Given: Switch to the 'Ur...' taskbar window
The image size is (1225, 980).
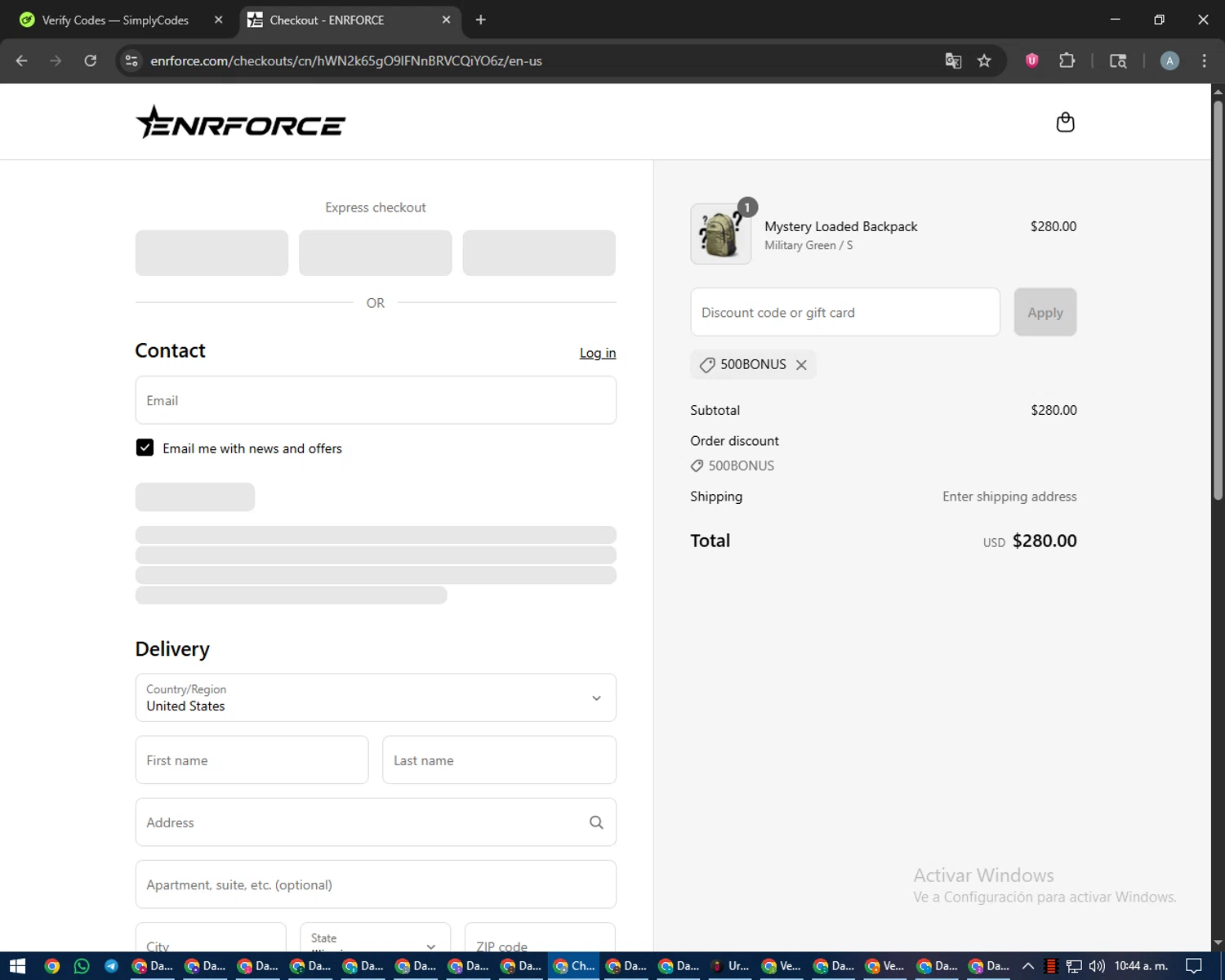Looking at the screenshot, I should click(x=730, y=966).
